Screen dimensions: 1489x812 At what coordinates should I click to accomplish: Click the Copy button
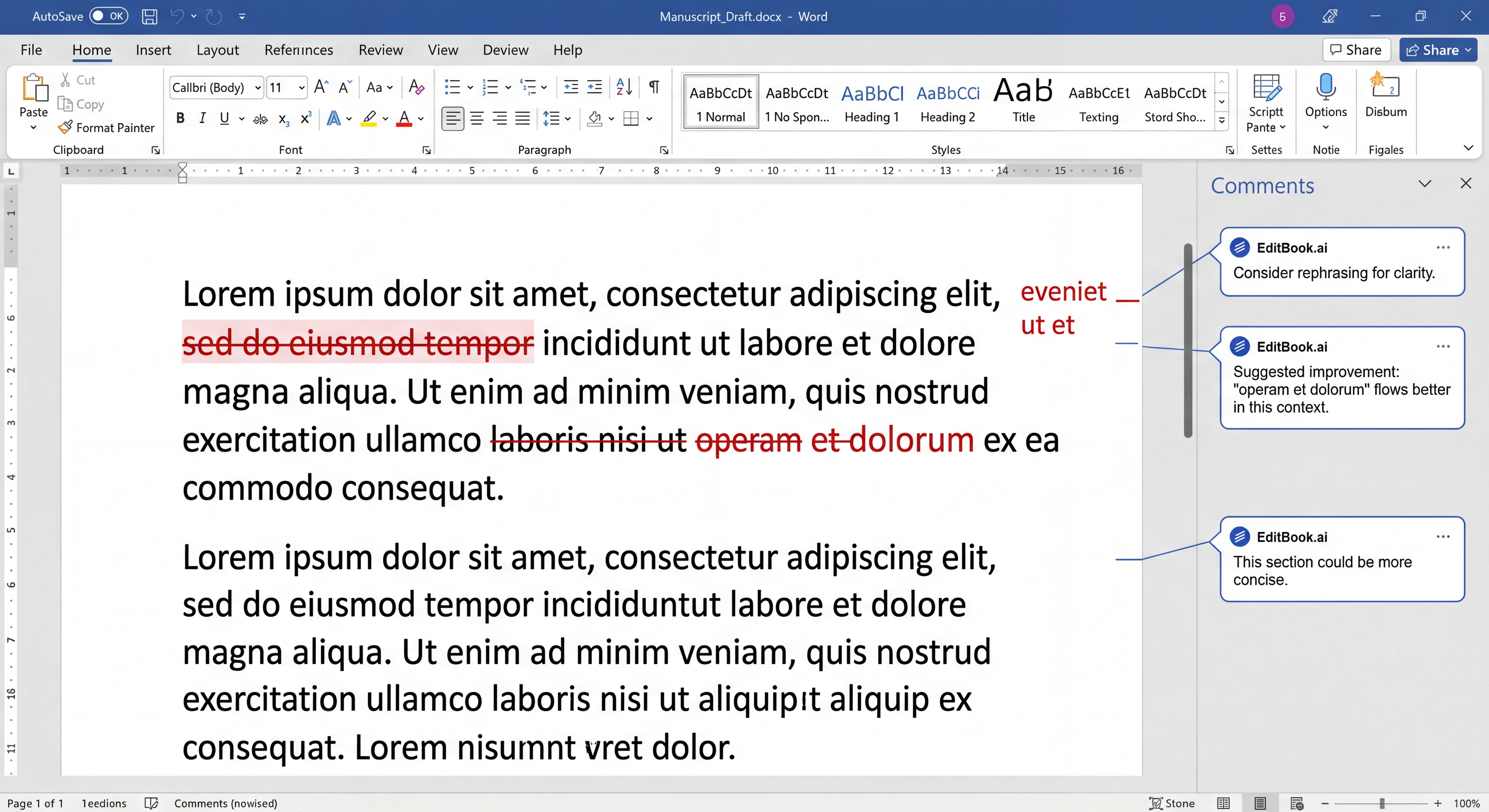coord(81,104)
